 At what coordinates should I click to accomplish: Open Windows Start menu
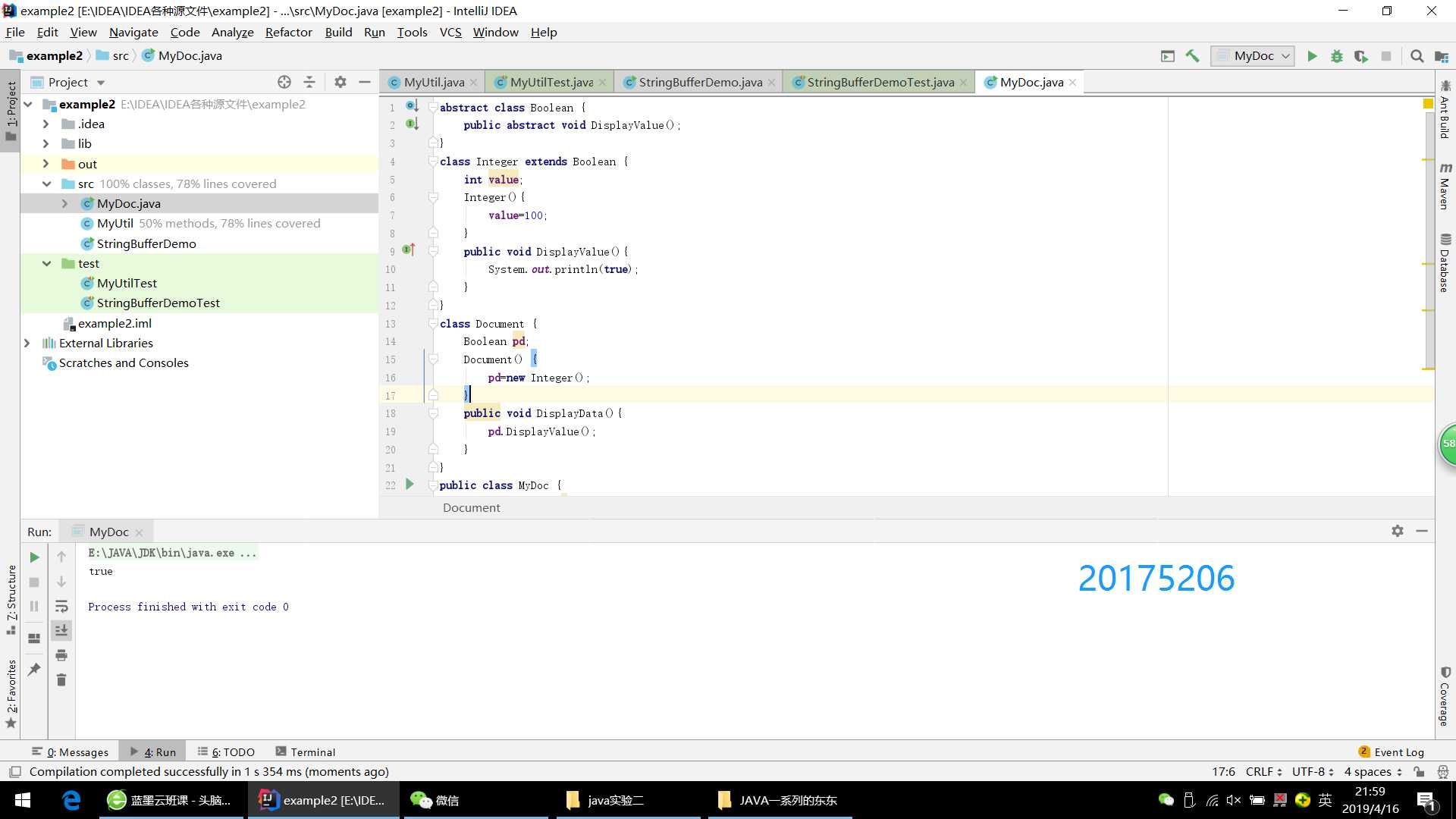(x=22, y=800)
